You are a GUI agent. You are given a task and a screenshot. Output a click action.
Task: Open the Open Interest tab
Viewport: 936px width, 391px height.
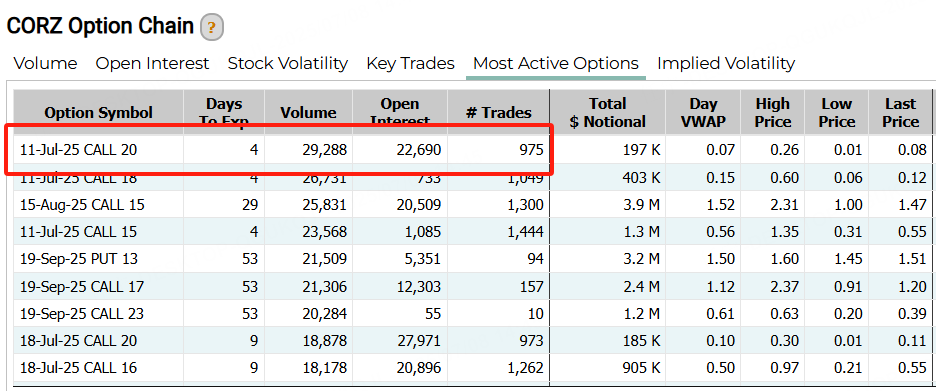click(152, 63)
